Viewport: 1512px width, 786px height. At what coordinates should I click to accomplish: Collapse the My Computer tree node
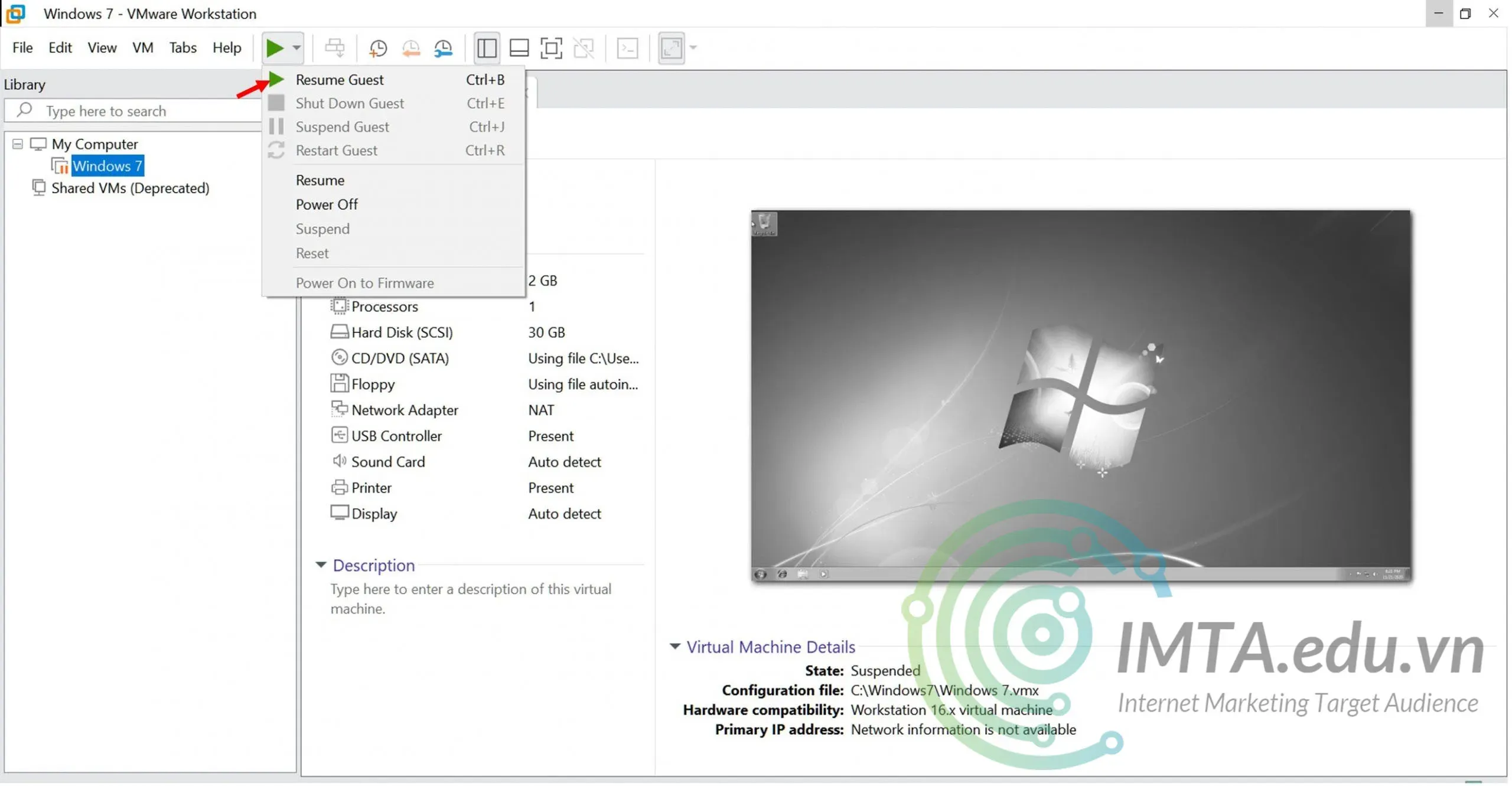[x=18, y=144]
